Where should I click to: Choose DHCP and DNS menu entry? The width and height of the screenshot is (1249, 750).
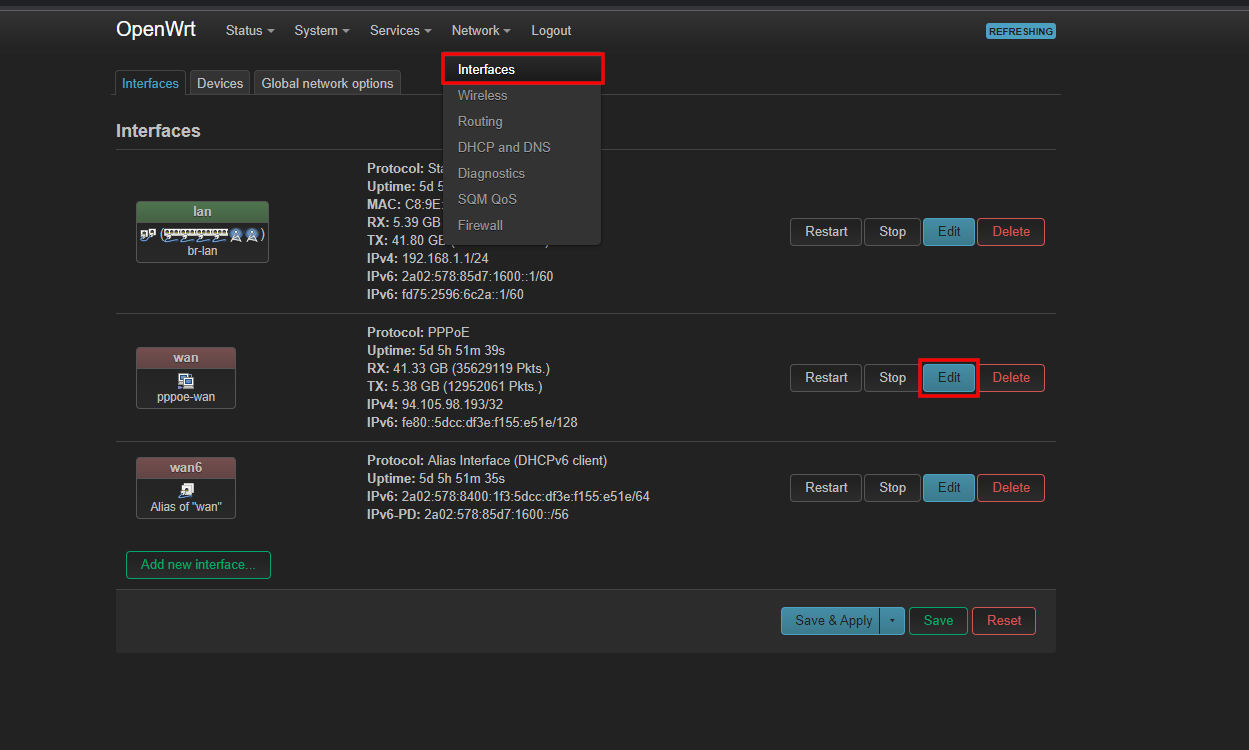[x=504, y=147]
